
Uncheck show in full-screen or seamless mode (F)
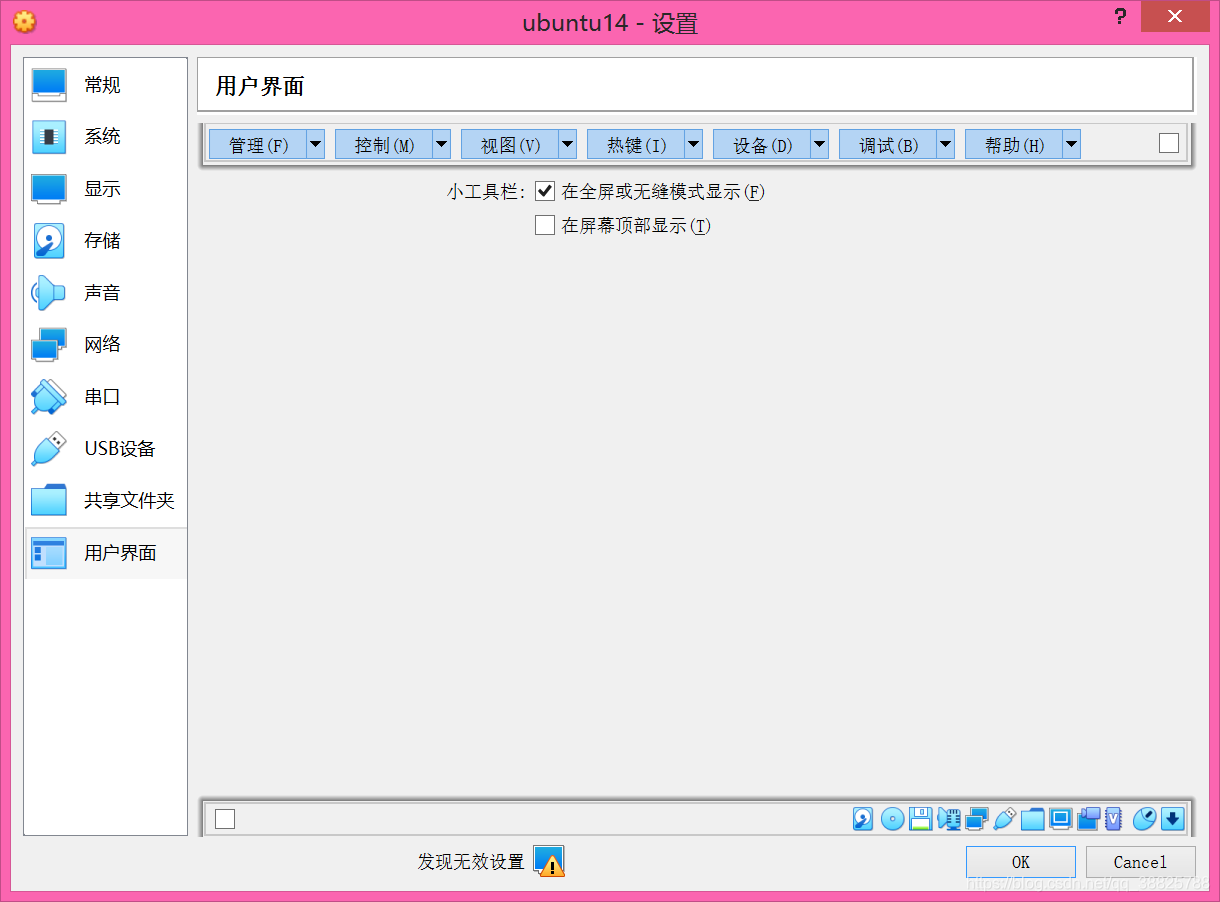[x=545, y=191]
